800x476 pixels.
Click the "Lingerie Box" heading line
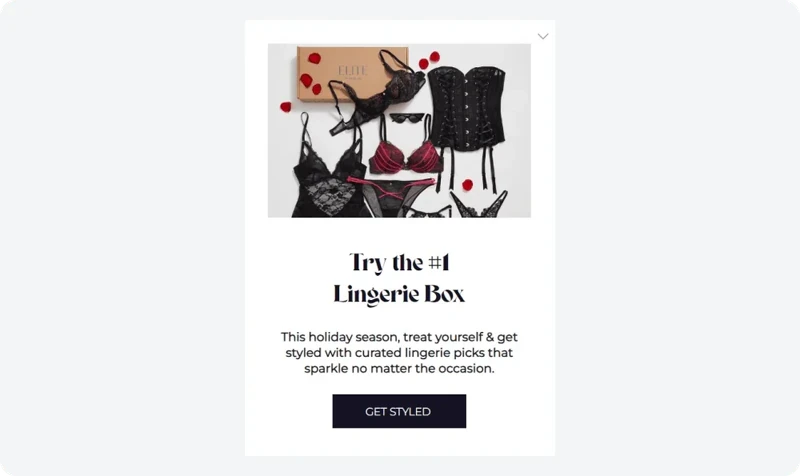pyautogui.click(x=399, y=294)
